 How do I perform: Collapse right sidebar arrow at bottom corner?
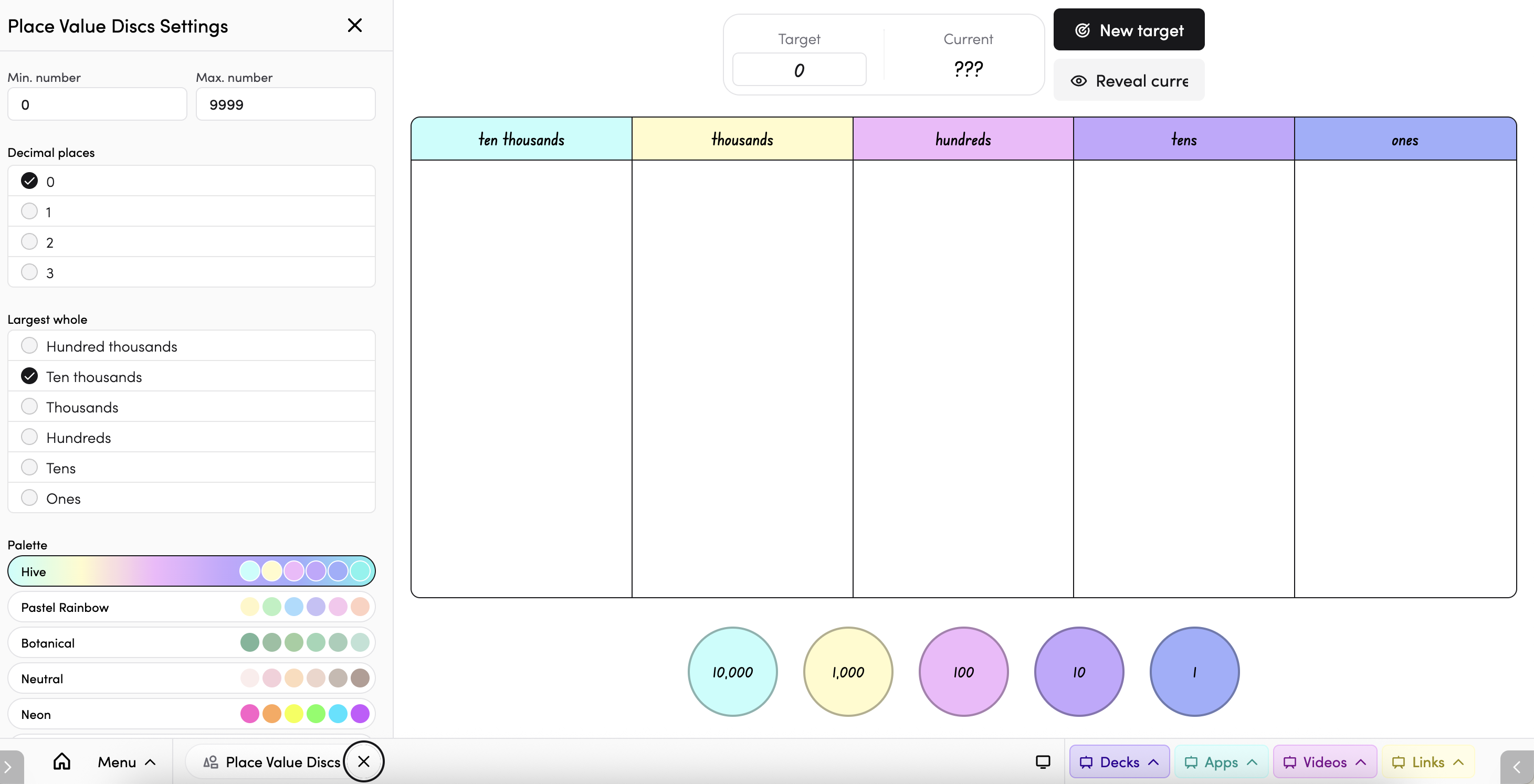coord(1516,767)
